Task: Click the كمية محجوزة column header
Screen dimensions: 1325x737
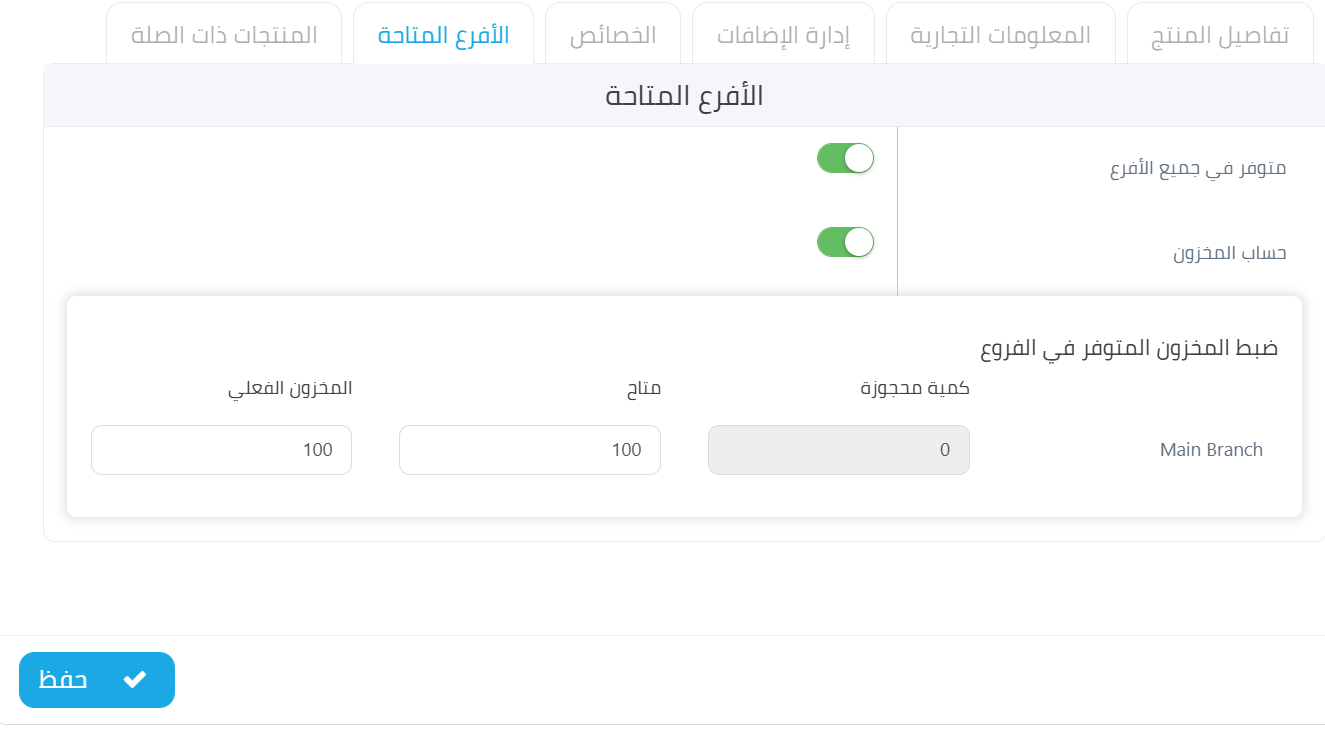Action: tap(915, 389)
